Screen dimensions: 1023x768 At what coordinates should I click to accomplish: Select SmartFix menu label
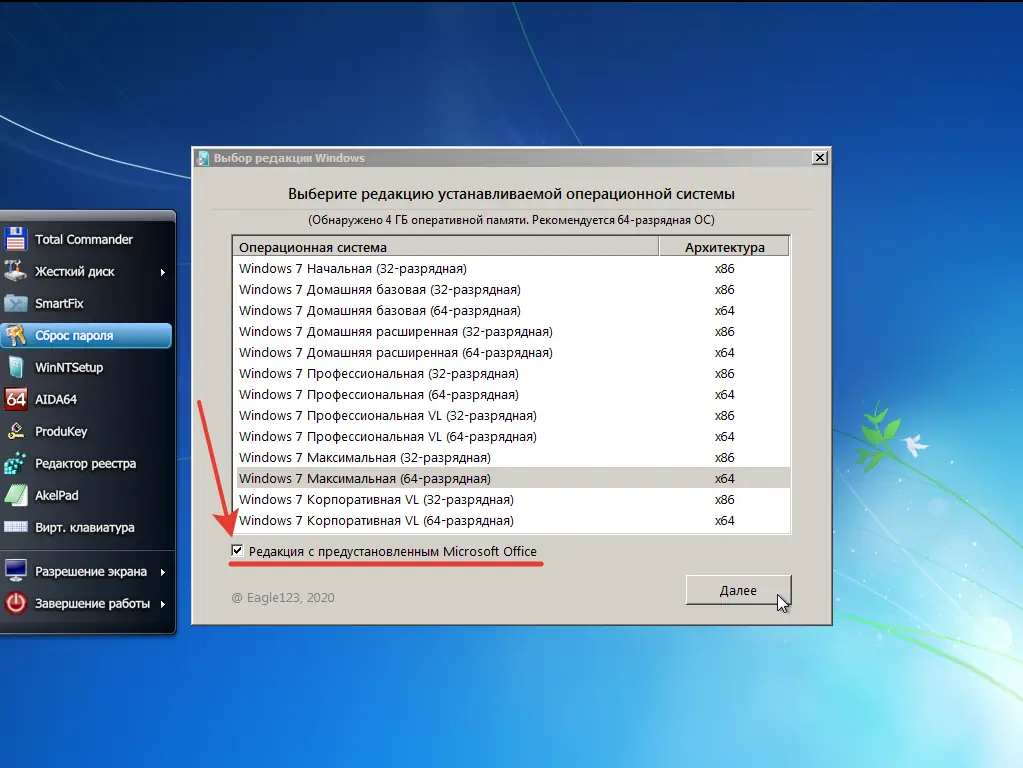point(59,303)
